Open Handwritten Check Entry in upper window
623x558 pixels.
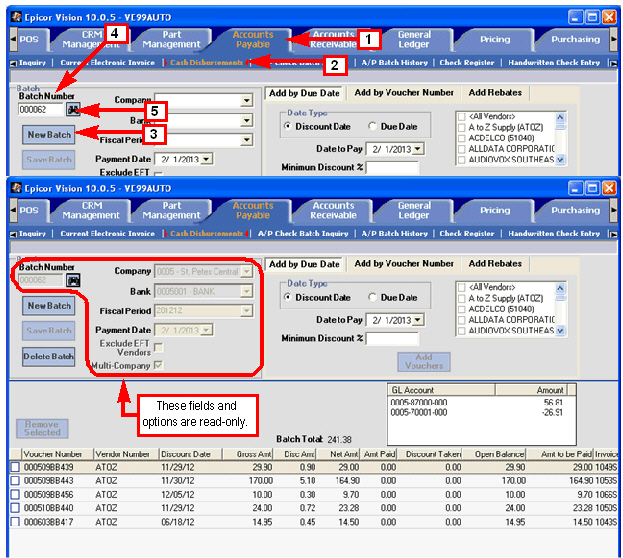554,63
